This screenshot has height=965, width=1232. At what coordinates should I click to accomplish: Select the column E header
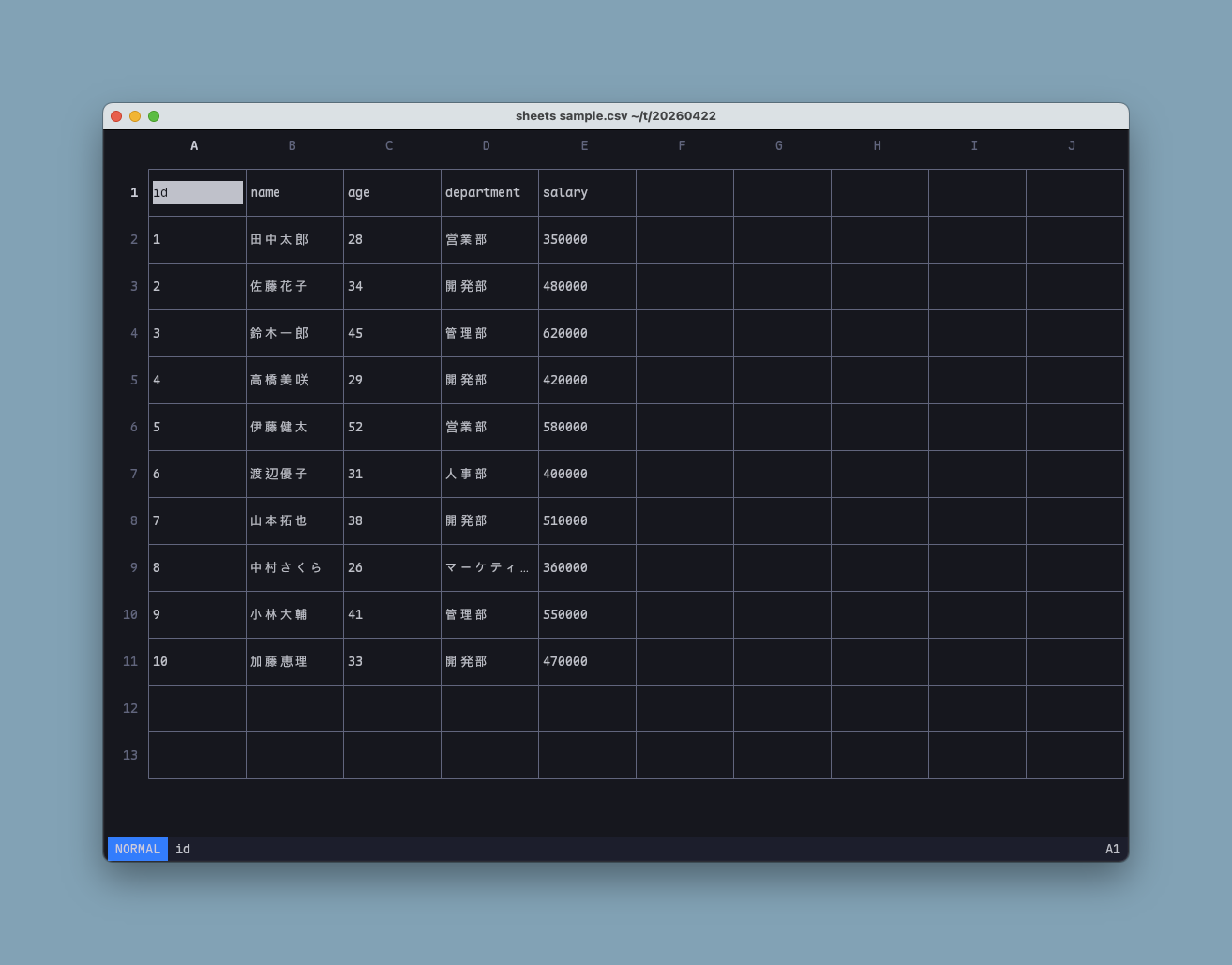(x=584, y=145)
